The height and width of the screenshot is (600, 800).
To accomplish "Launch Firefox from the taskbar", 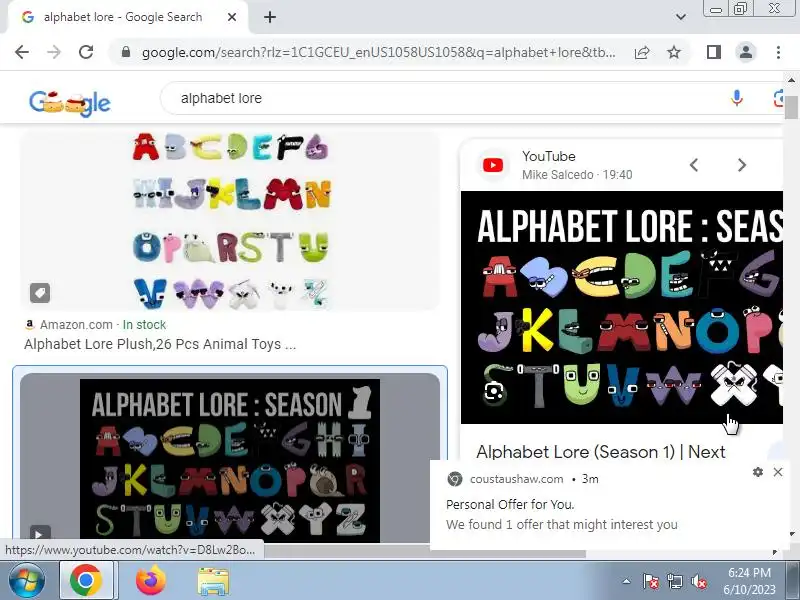I will click(151, 581).
